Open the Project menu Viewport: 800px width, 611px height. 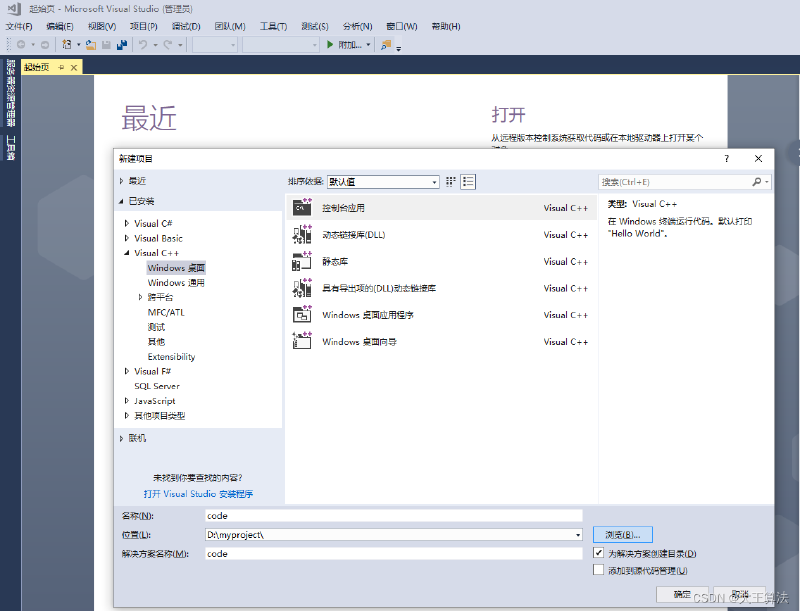(x=143, y=27)
